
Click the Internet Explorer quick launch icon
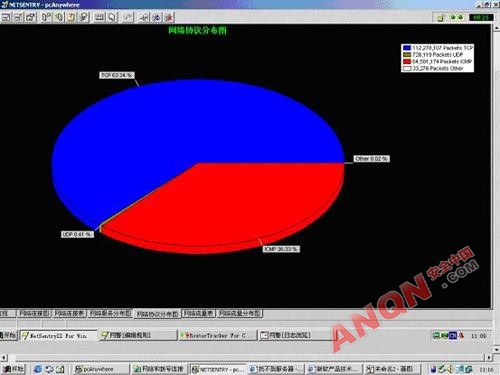click(x=38, y=369)
